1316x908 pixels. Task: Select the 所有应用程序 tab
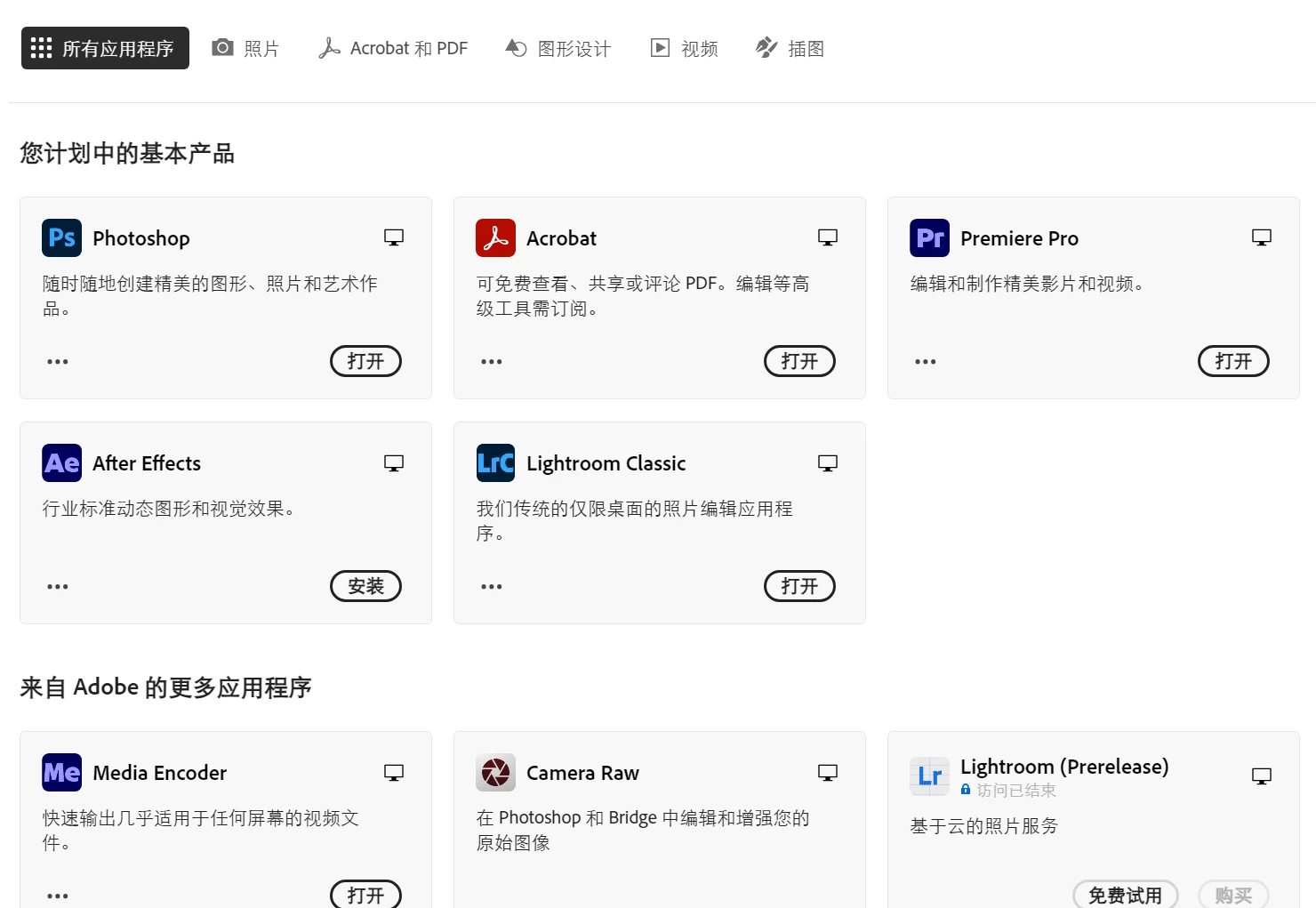105,48
